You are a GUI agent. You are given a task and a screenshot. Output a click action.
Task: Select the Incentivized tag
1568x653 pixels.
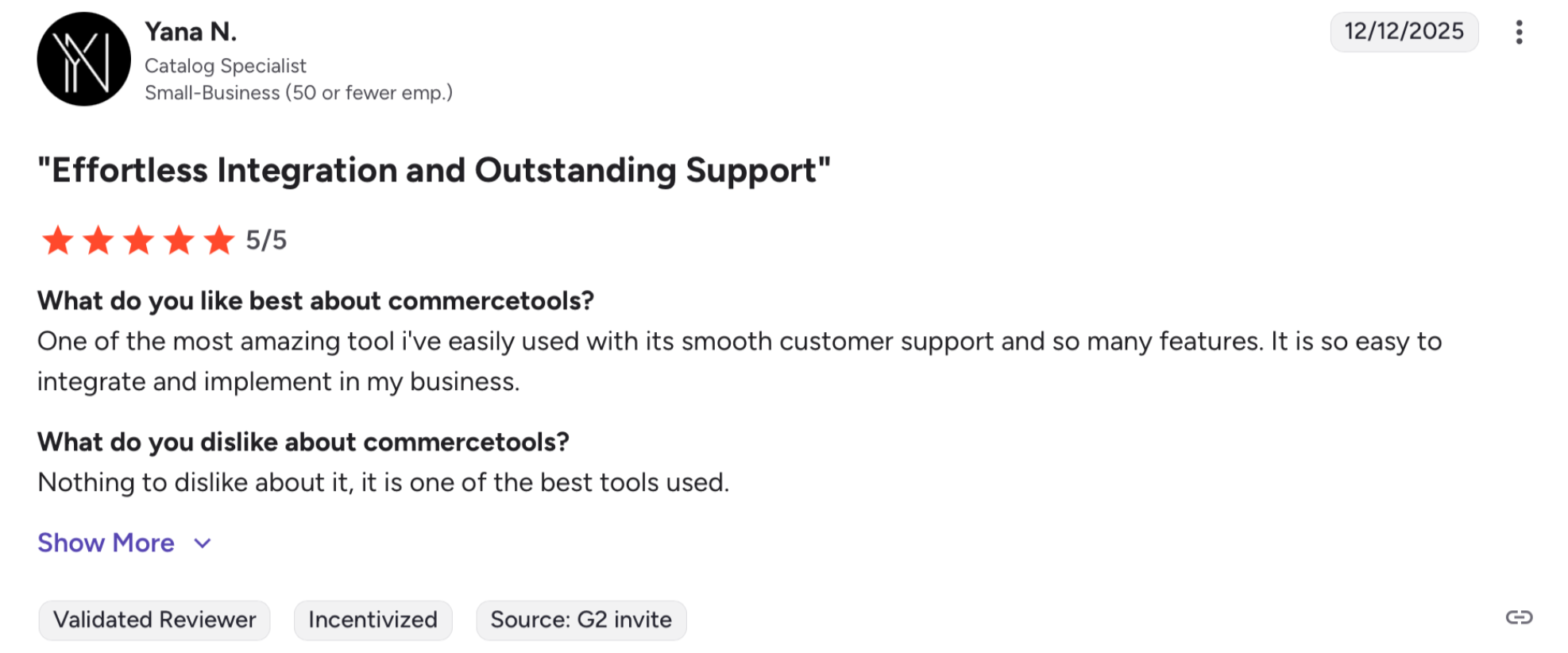[x=373, y=620]
